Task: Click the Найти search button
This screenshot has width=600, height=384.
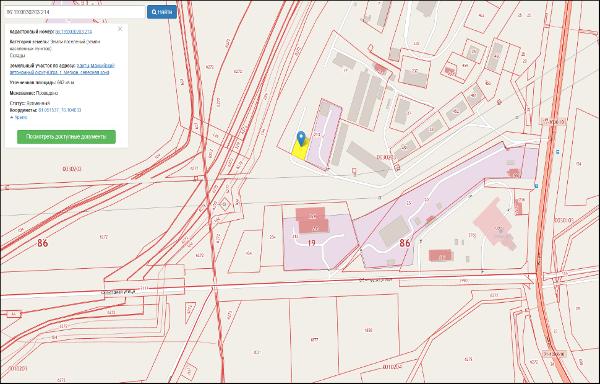Action: [x=162, y=12]
